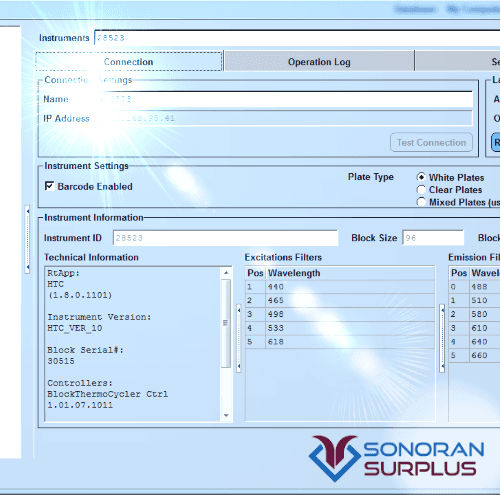Click the Instrument ID input field
Viewport: 500px width, 495px height.
click(x=225, y=238)
